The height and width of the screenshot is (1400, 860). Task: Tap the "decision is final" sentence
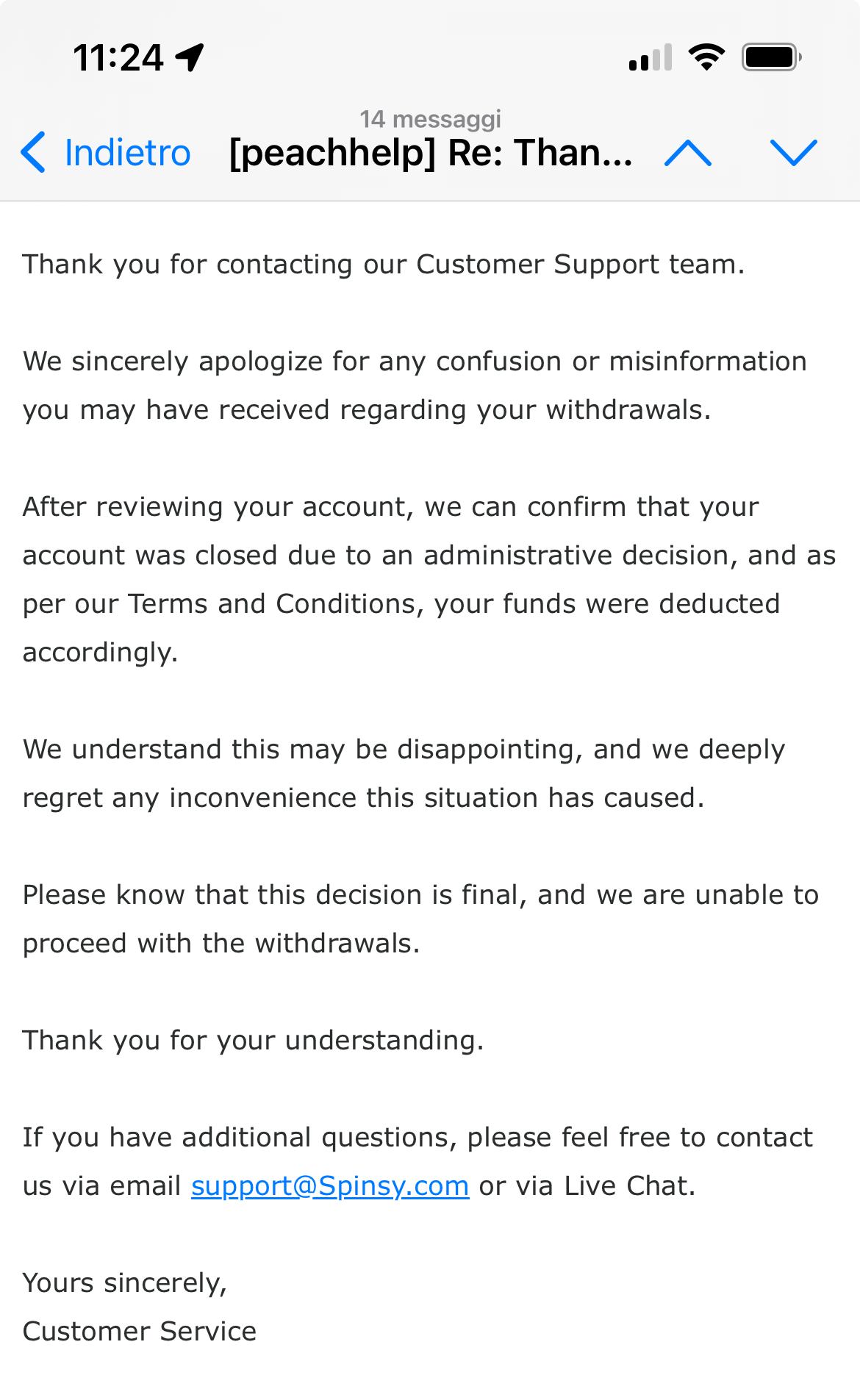420,894
